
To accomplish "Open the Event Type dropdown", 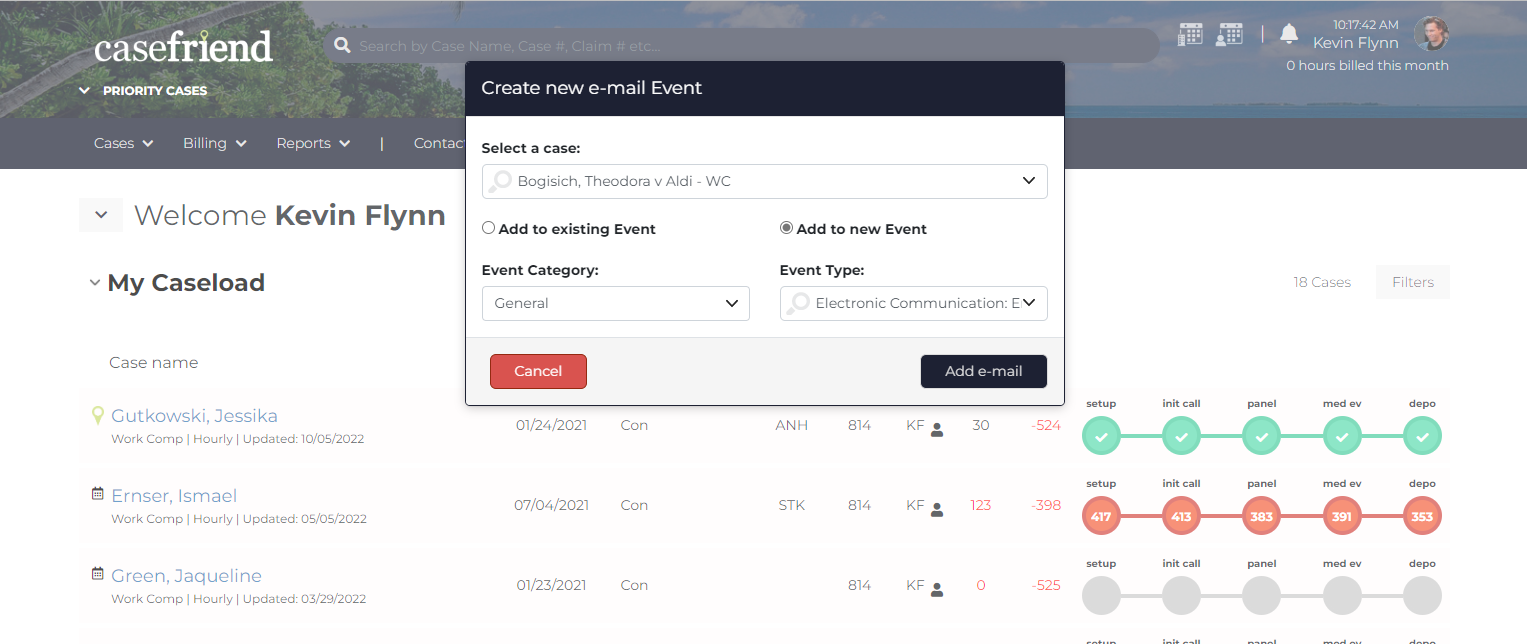I will [913, 303].
